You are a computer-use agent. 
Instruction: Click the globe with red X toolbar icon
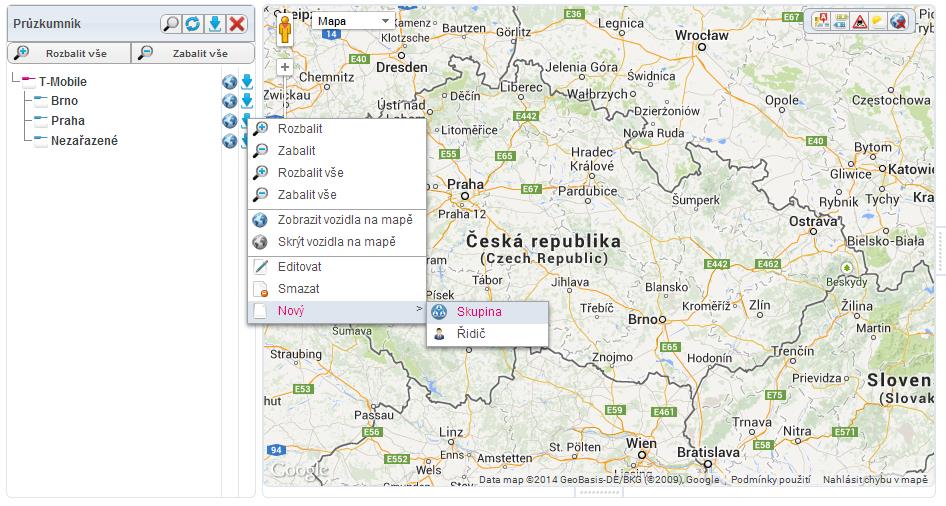coord(898,22)
